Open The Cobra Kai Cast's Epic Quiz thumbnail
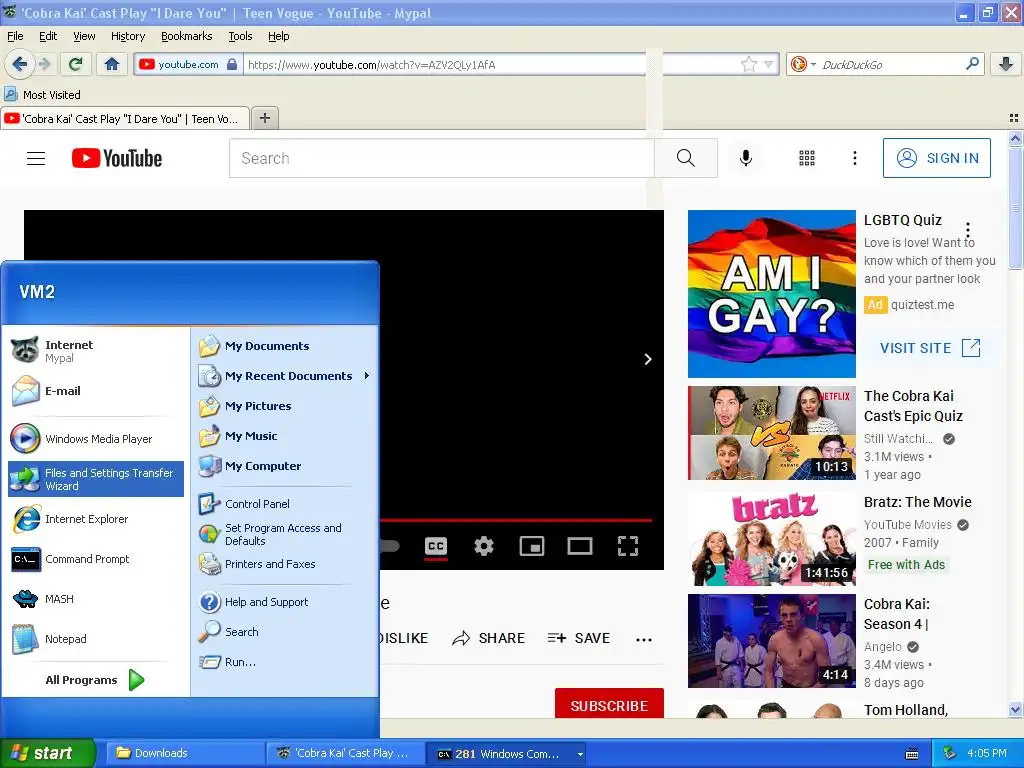Image resolution: width=1024 pixels, height=768 pixels. pos(771,433)
